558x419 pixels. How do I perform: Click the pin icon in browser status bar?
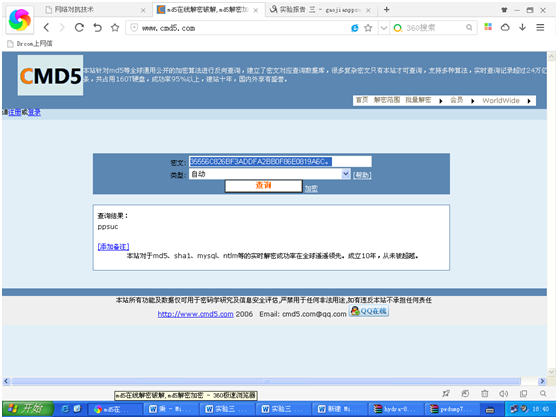(x=446, y=393)
